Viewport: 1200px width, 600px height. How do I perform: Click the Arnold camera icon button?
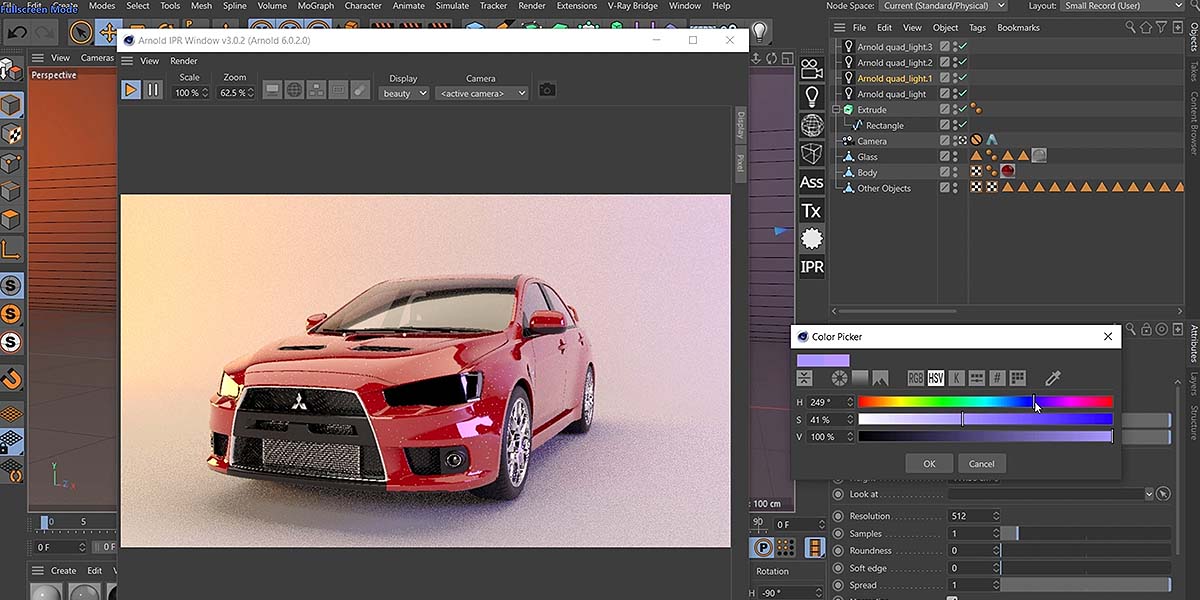(x=812, y=69)
